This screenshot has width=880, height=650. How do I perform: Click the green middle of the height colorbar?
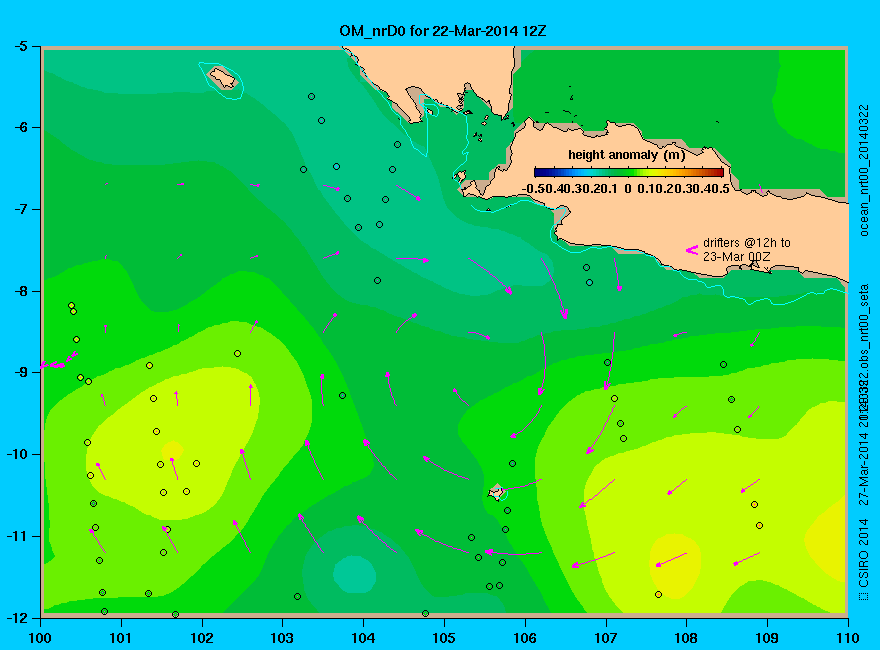629,172
